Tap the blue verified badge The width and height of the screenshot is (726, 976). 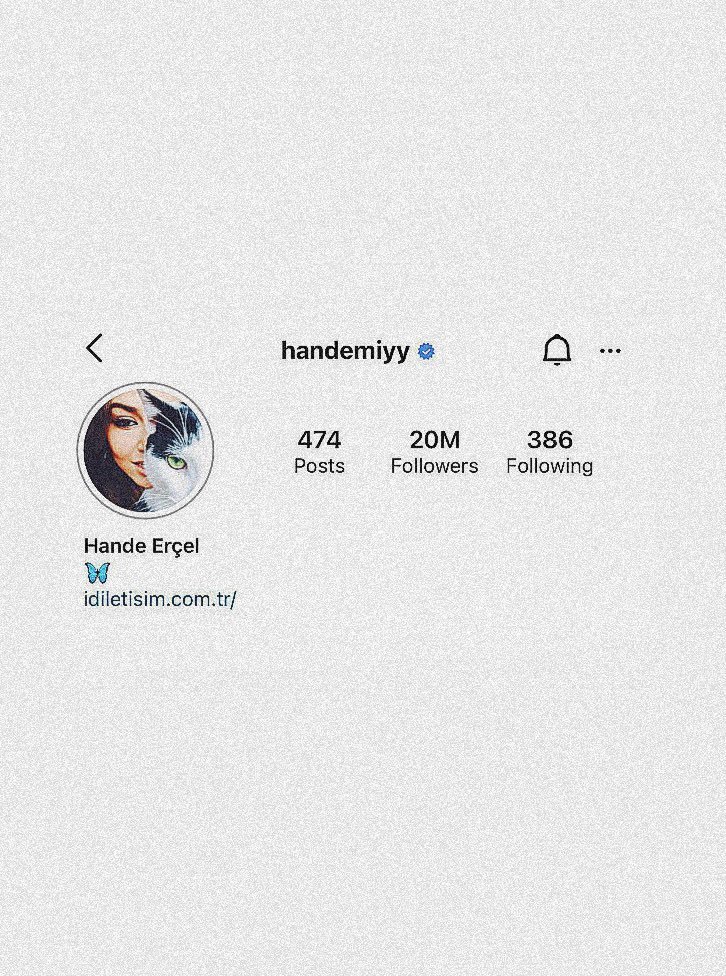[426, 352]
